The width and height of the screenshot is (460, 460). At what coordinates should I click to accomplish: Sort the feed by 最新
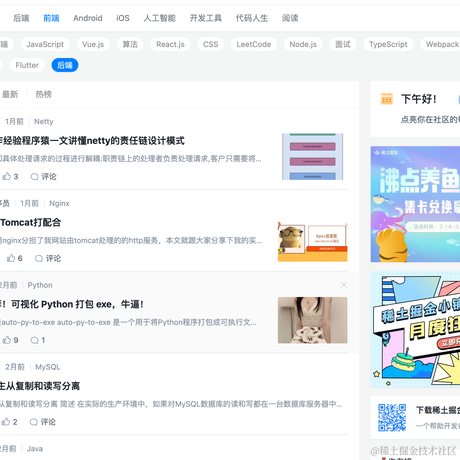click(x=10, y=94)
